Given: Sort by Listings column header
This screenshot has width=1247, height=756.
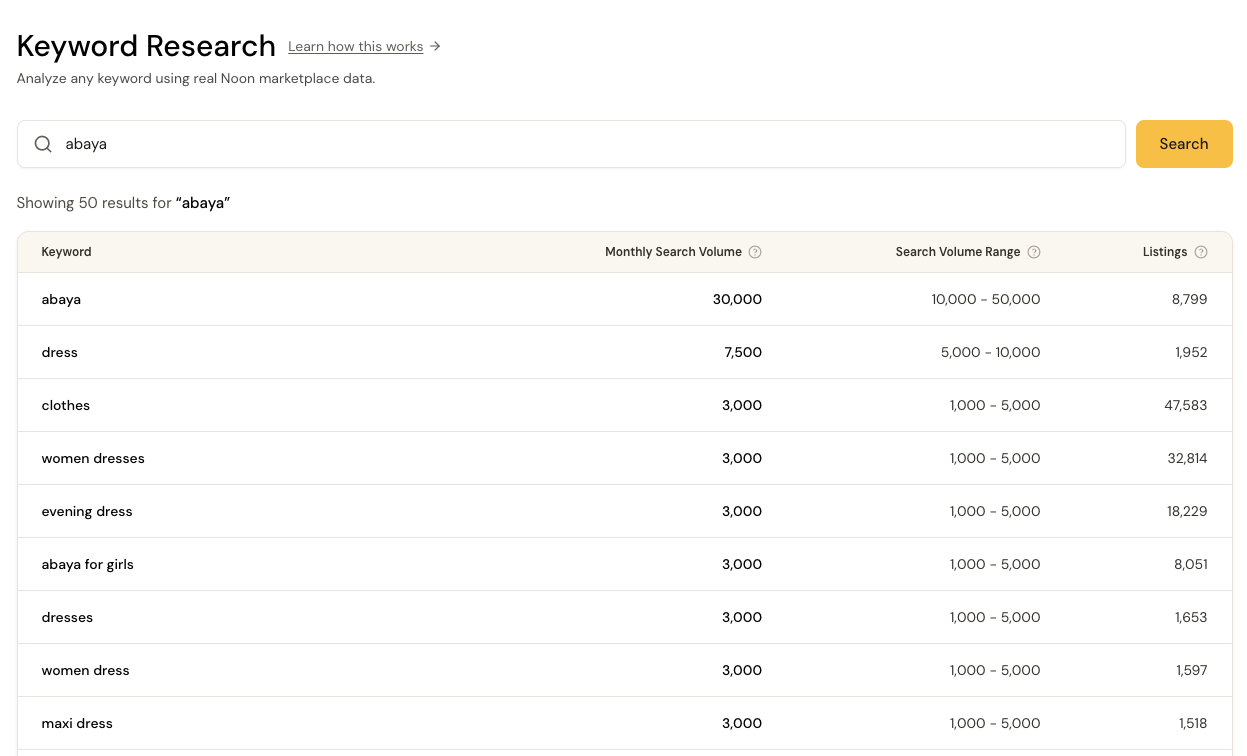Looking at the screenshot, I should [1165, 252].
